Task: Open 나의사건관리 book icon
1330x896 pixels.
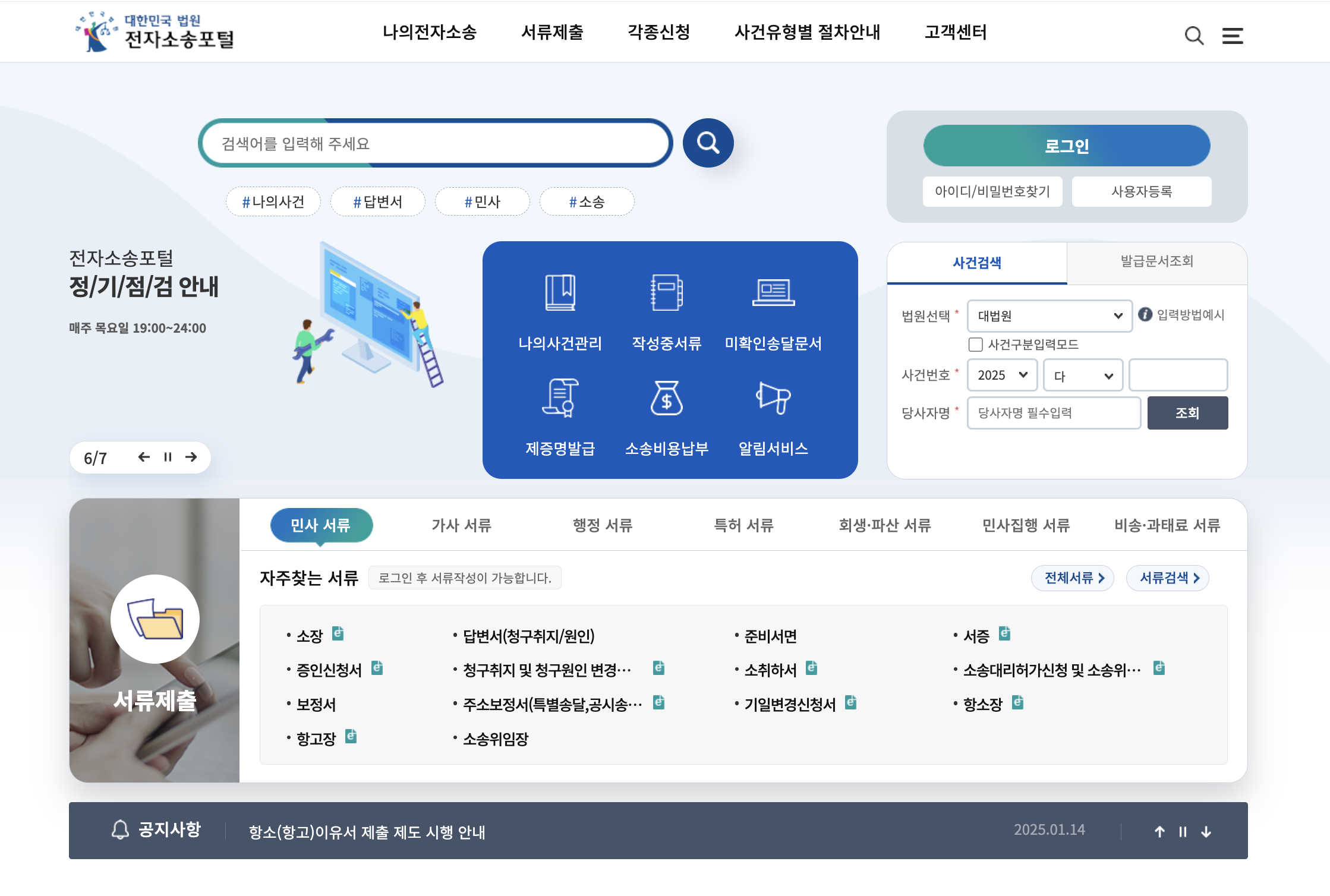Action: [x=560, y=293]
